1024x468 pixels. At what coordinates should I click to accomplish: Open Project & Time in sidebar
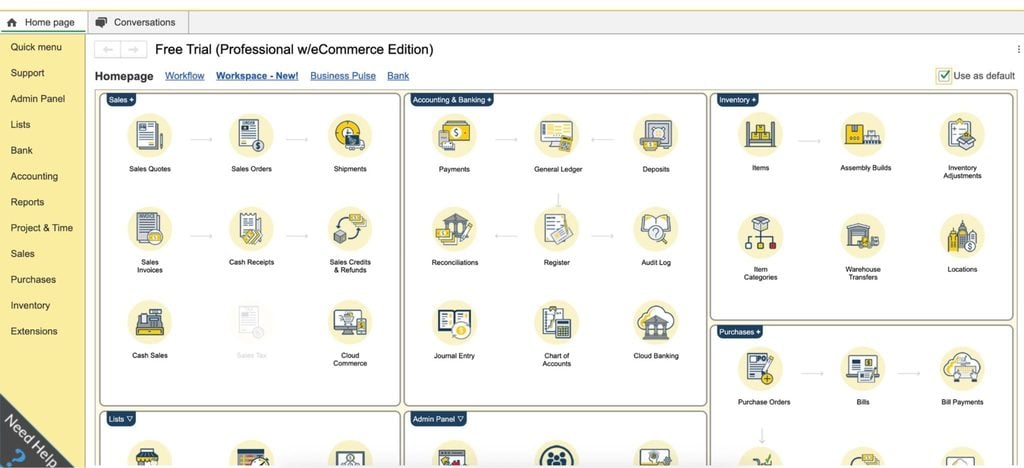click(x=42, y=228)
